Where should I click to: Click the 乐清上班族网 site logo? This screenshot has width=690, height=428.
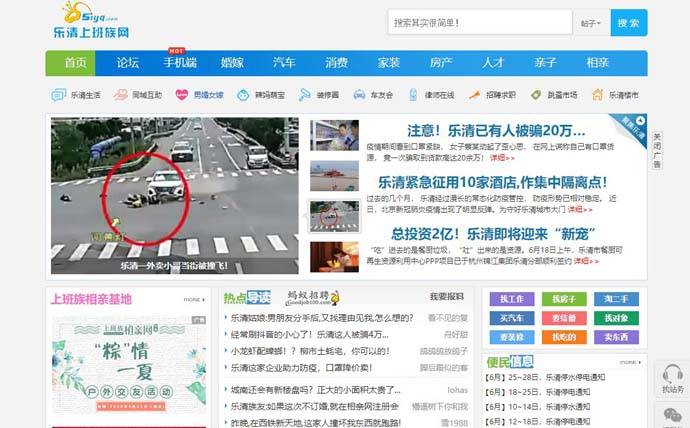tap(91, 20)
